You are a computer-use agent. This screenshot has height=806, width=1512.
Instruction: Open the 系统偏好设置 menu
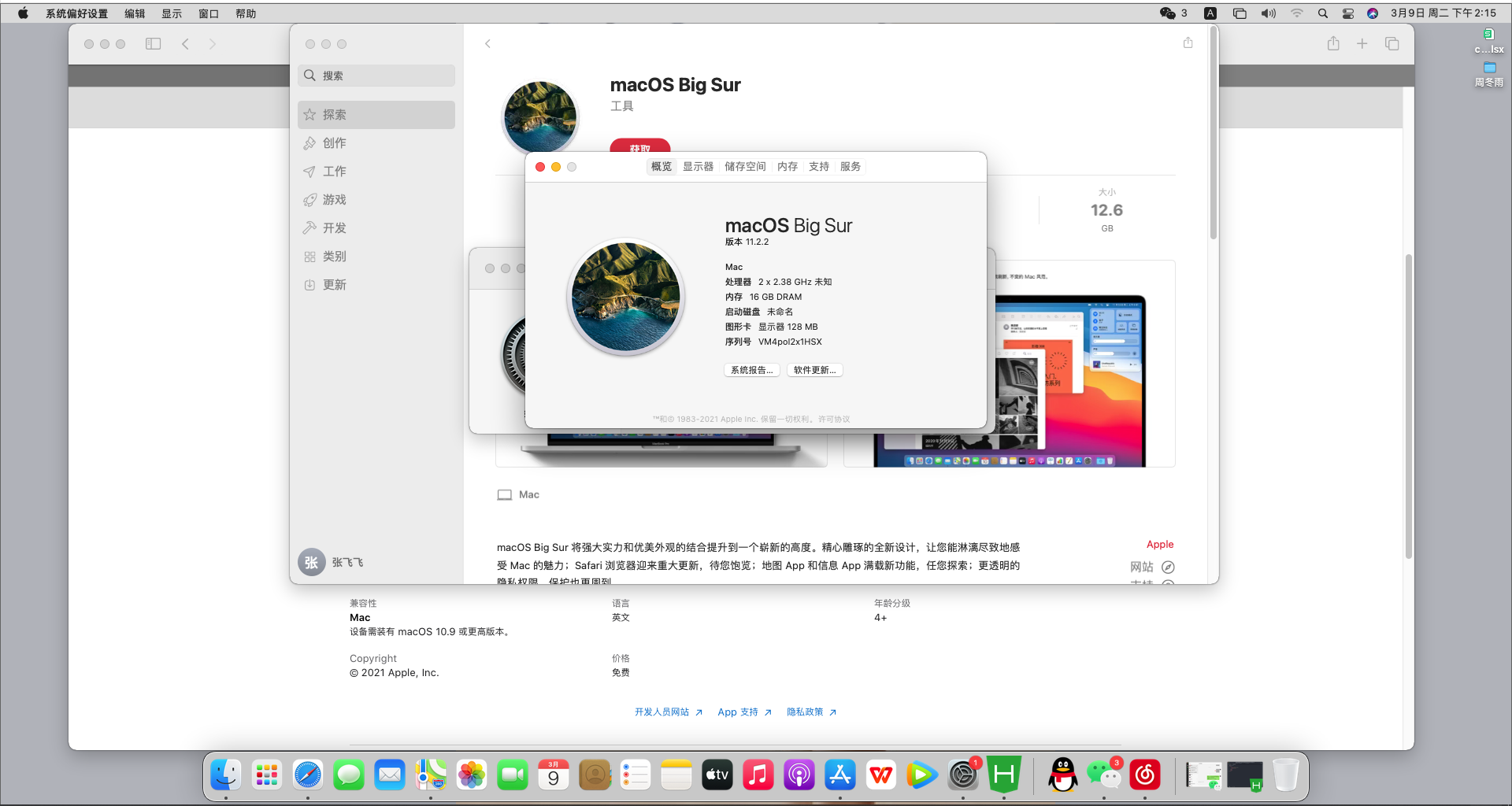(x=76, y=13)
